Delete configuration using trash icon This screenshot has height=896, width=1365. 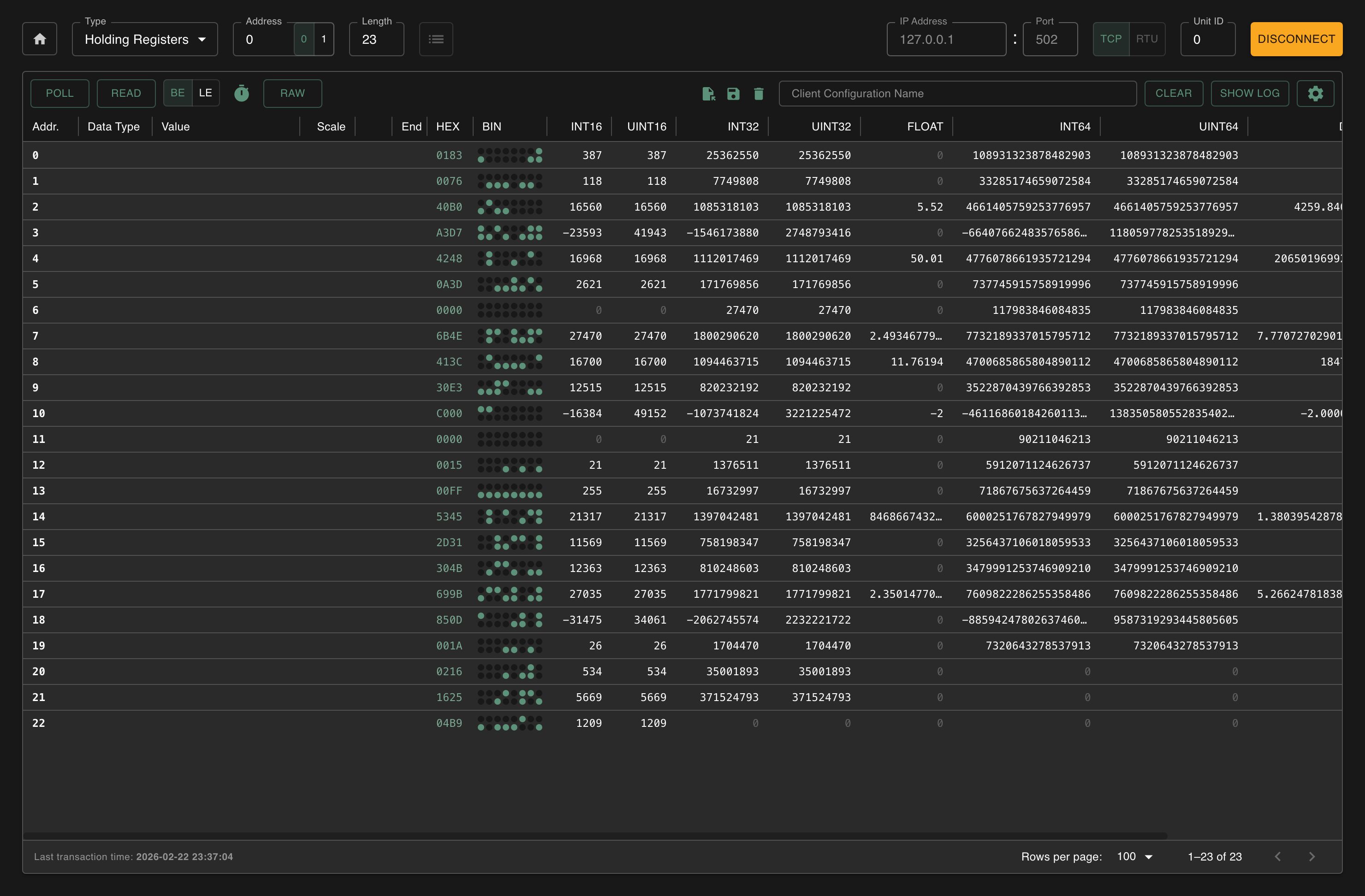tap(758, 94)
